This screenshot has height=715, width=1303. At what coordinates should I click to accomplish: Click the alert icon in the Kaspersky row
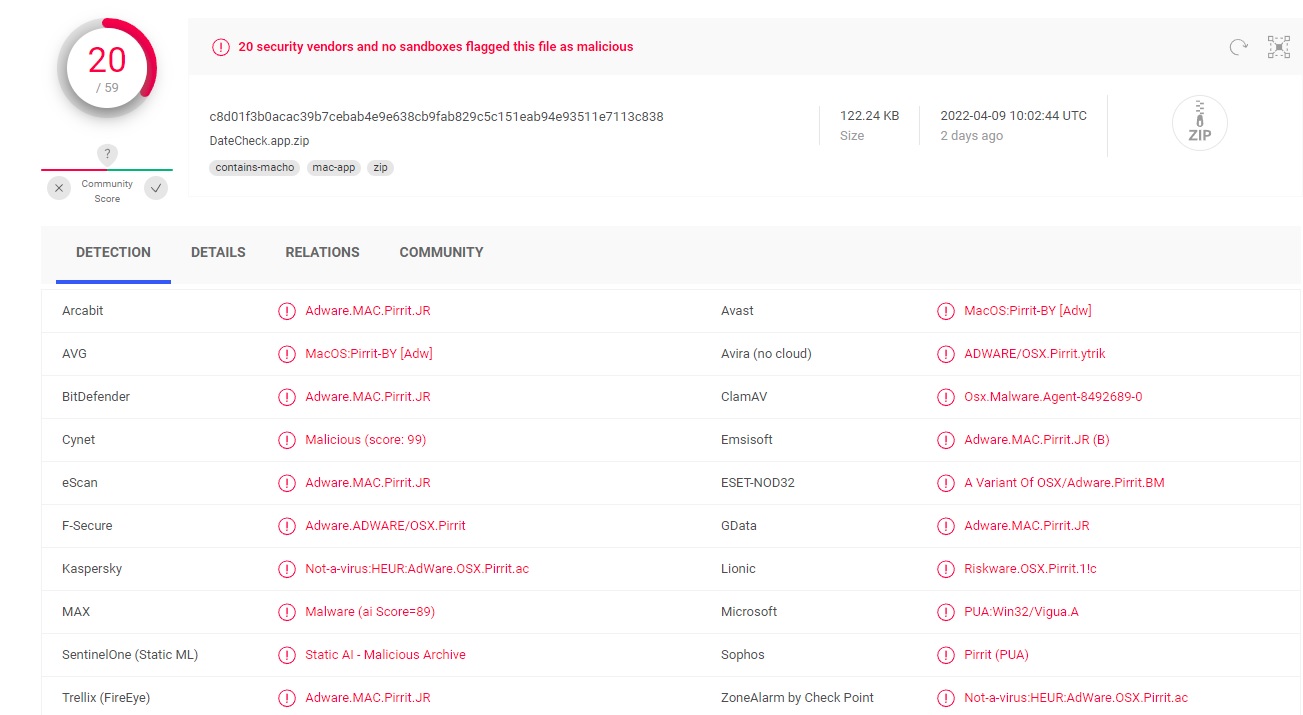[x=287, y=569]
